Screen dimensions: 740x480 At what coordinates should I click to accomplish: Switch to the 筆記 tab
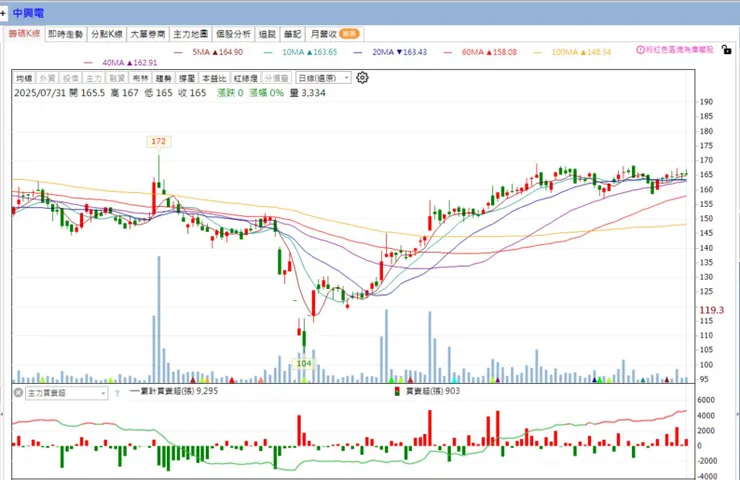tap(292, 34)
